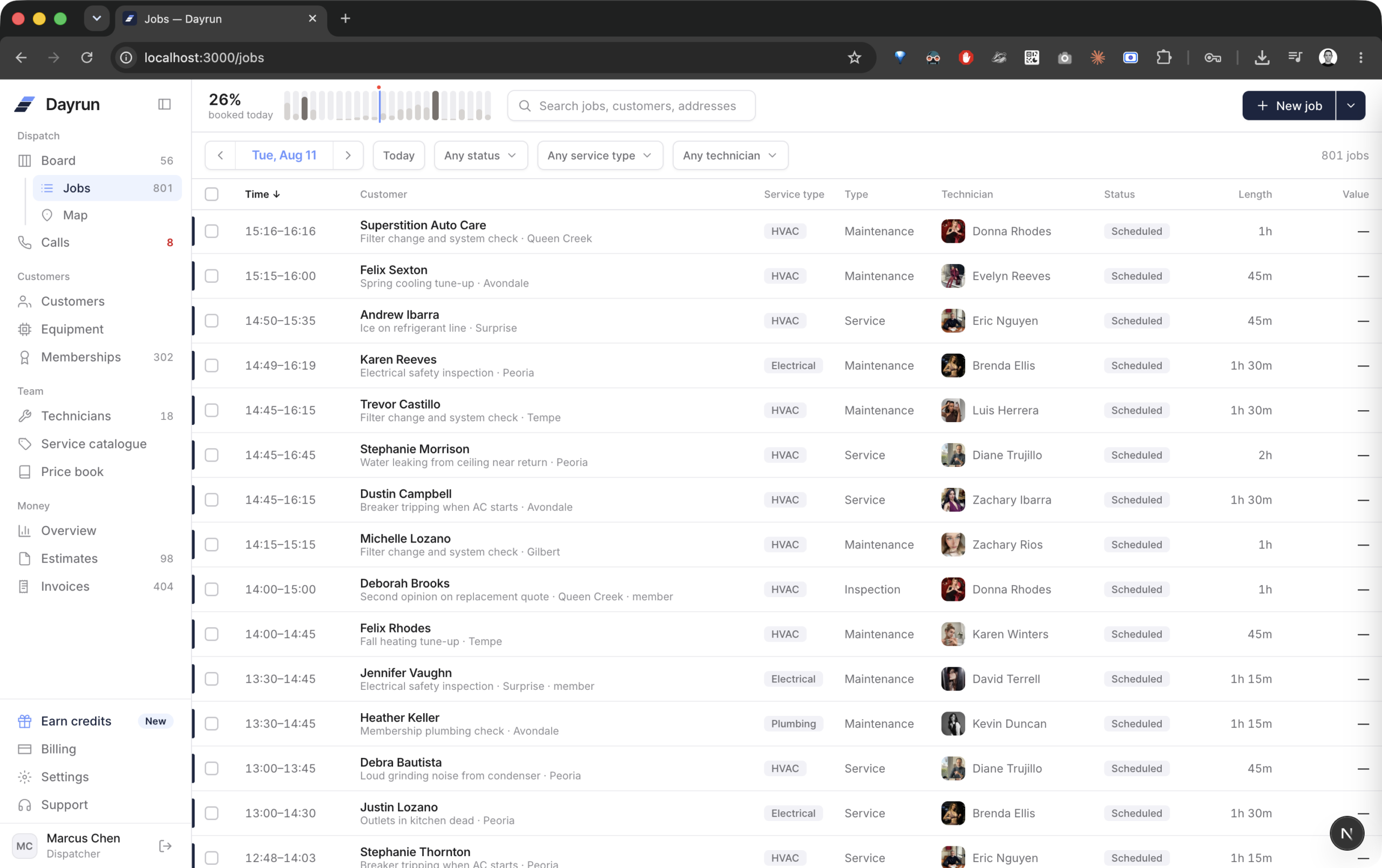Viewport: 1382px width, 868px height.
Task: Click the booked today capacity bar chart
Action: [388, 106]
